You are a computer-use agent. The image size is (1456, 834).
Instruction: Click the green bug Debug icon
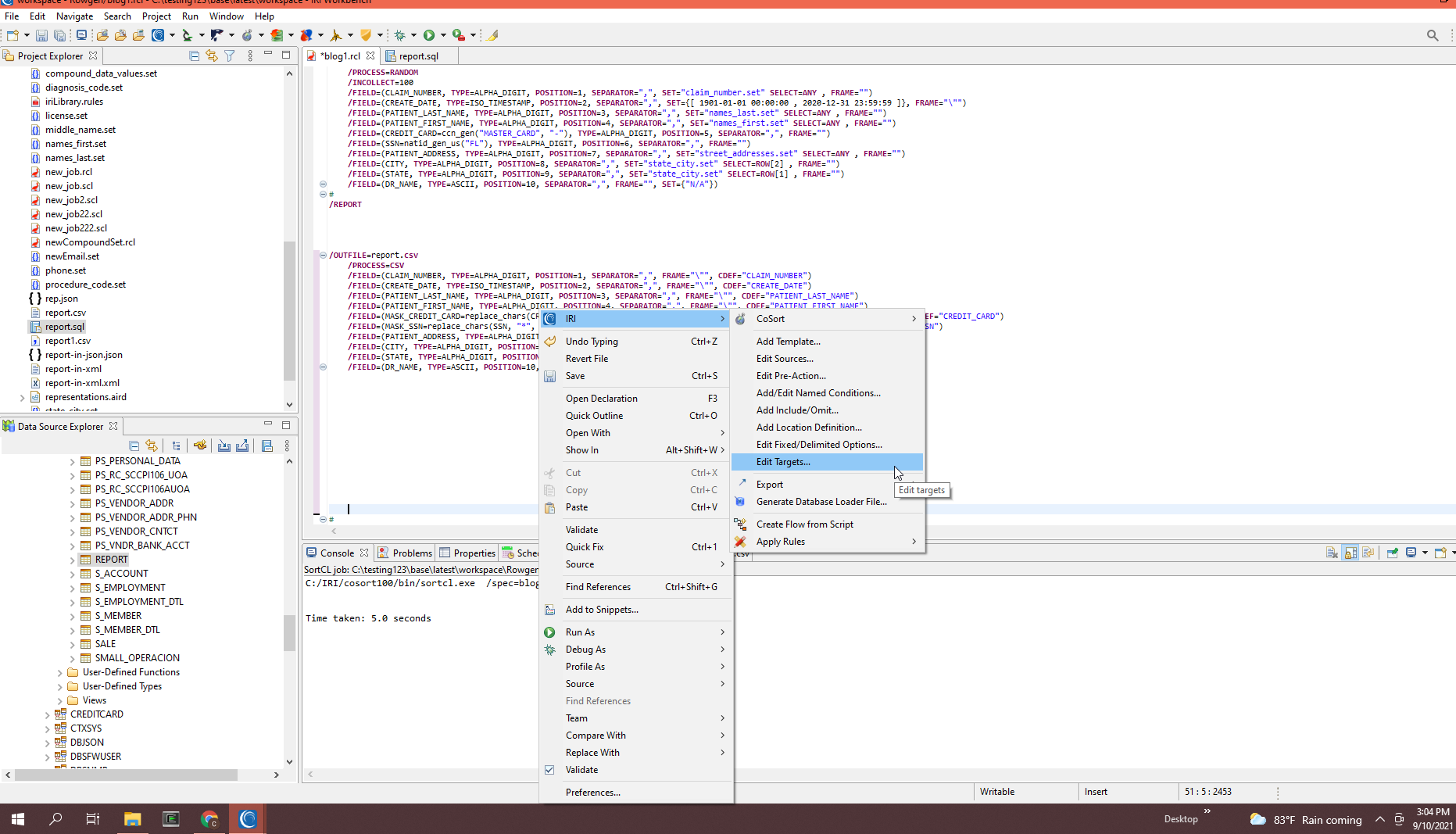coord(399,35)
